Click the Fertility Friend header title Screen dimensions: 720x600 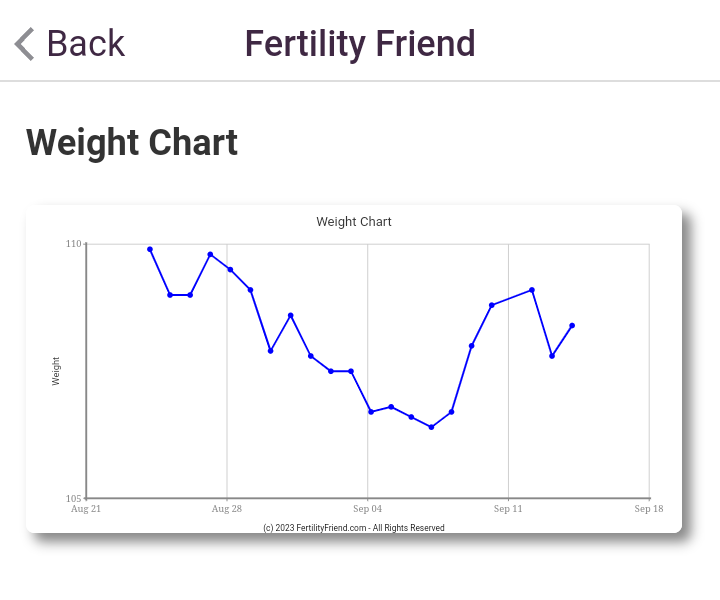pyautogui.click(x=360, y=44)
